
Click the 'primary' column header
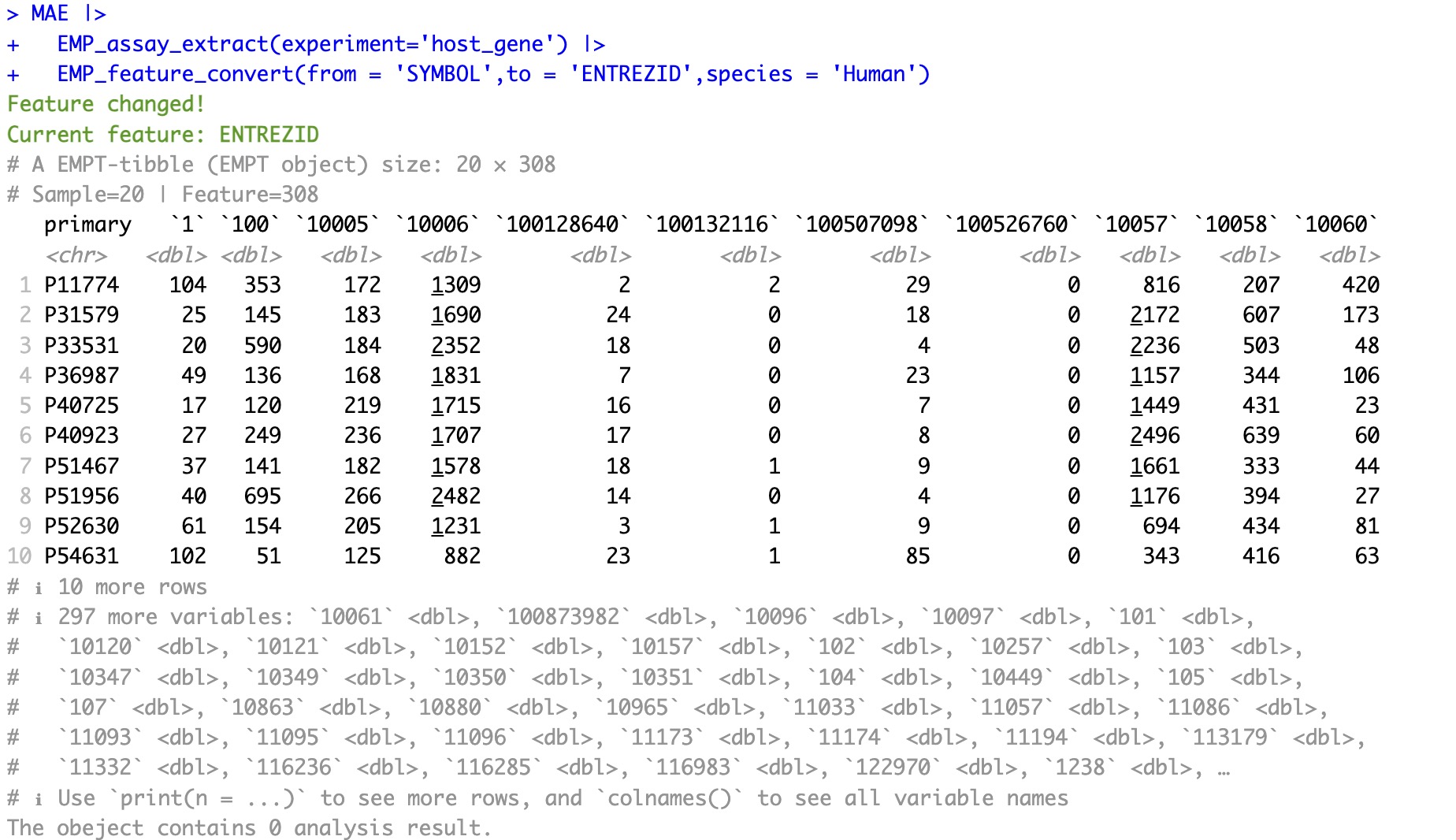[x=87, y=225]
